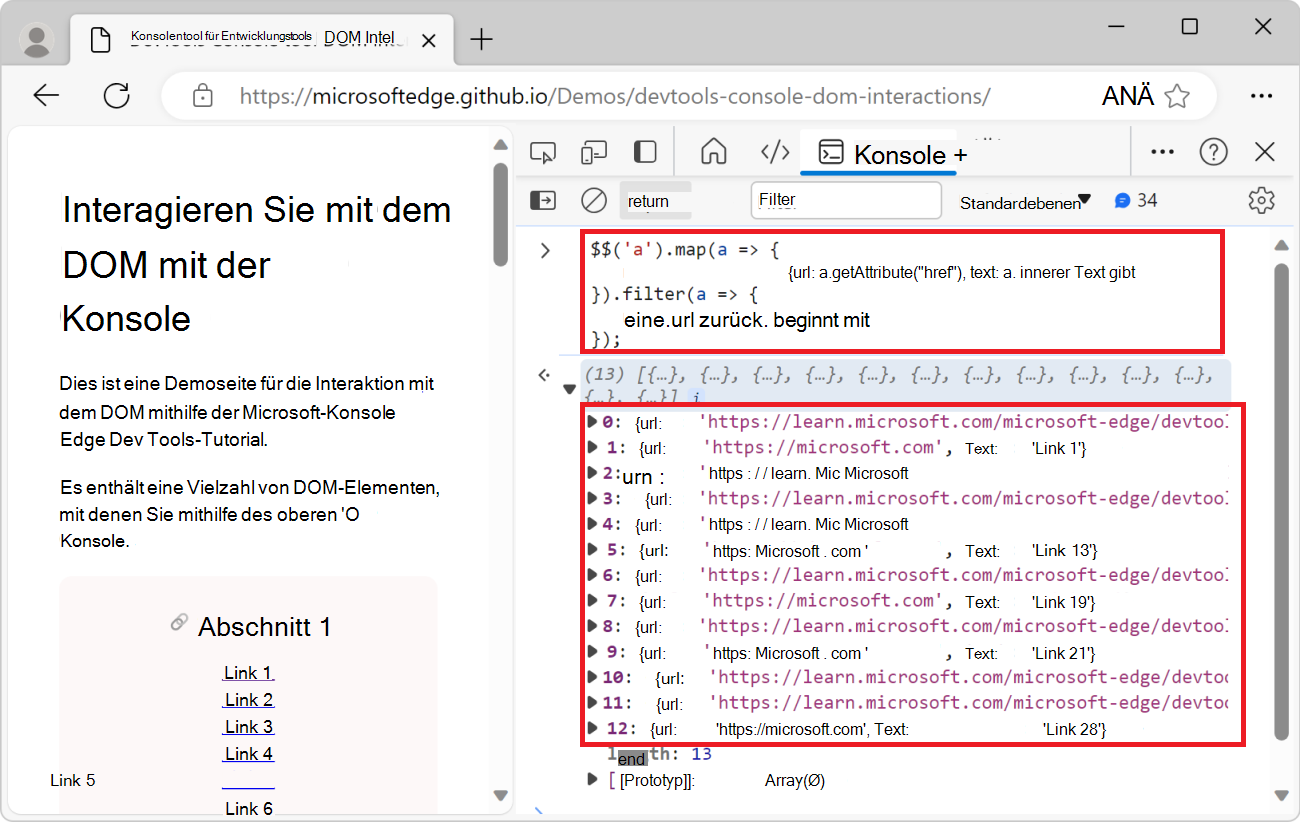Image resolution: width=1300 pixels, height=822 pixels.
Task: Click the clear console icon
Action: (x=593, y=200)
